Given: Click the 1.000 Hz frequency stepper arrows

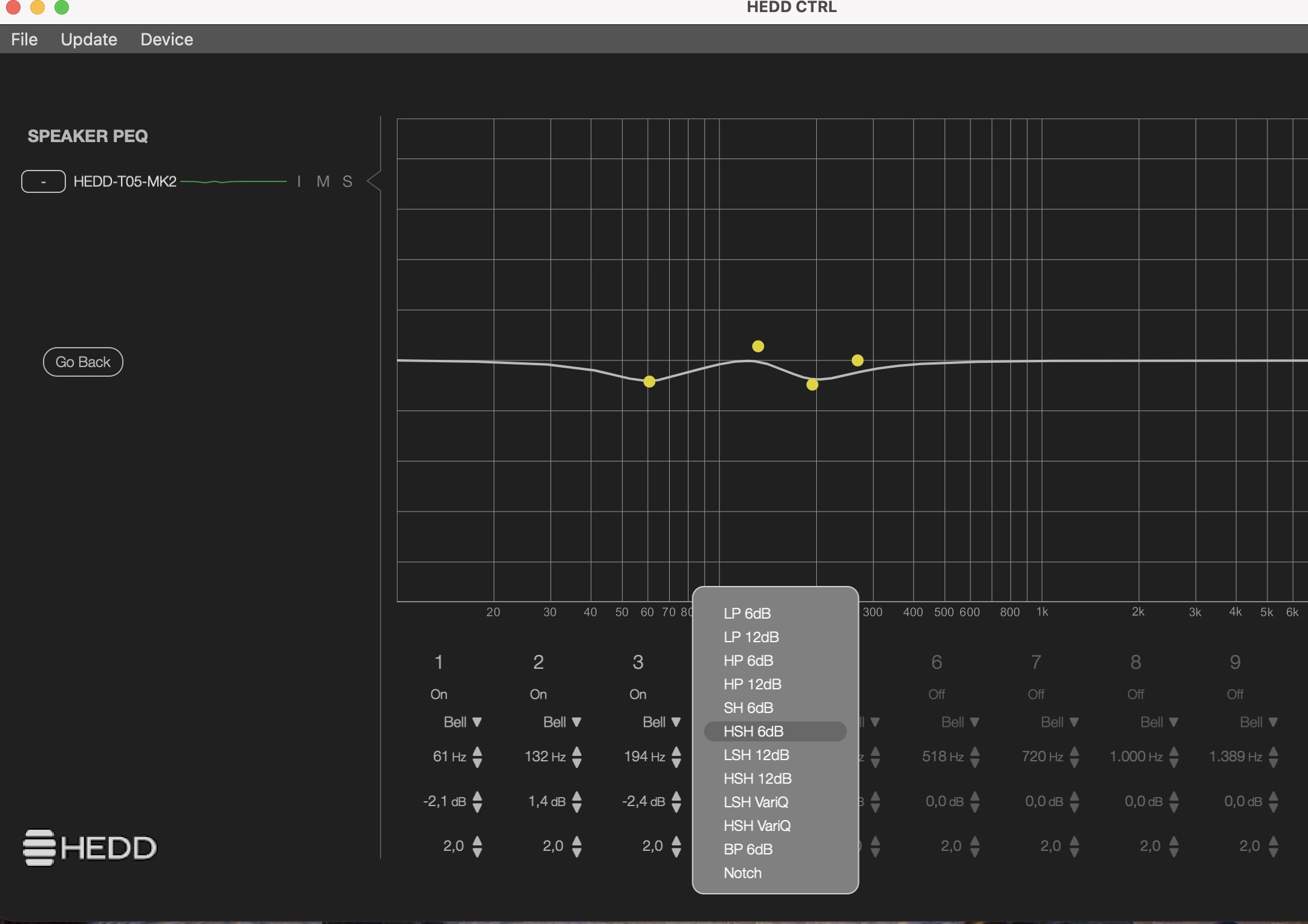Looking at the screenshot, I should 1174,756.
